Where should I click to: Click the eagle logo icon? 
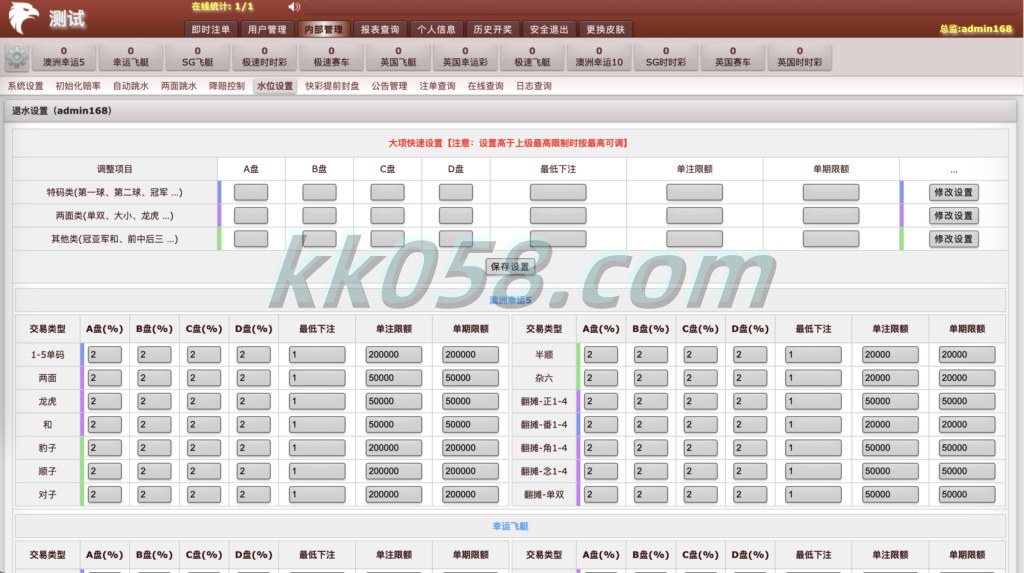click(24, 18)
